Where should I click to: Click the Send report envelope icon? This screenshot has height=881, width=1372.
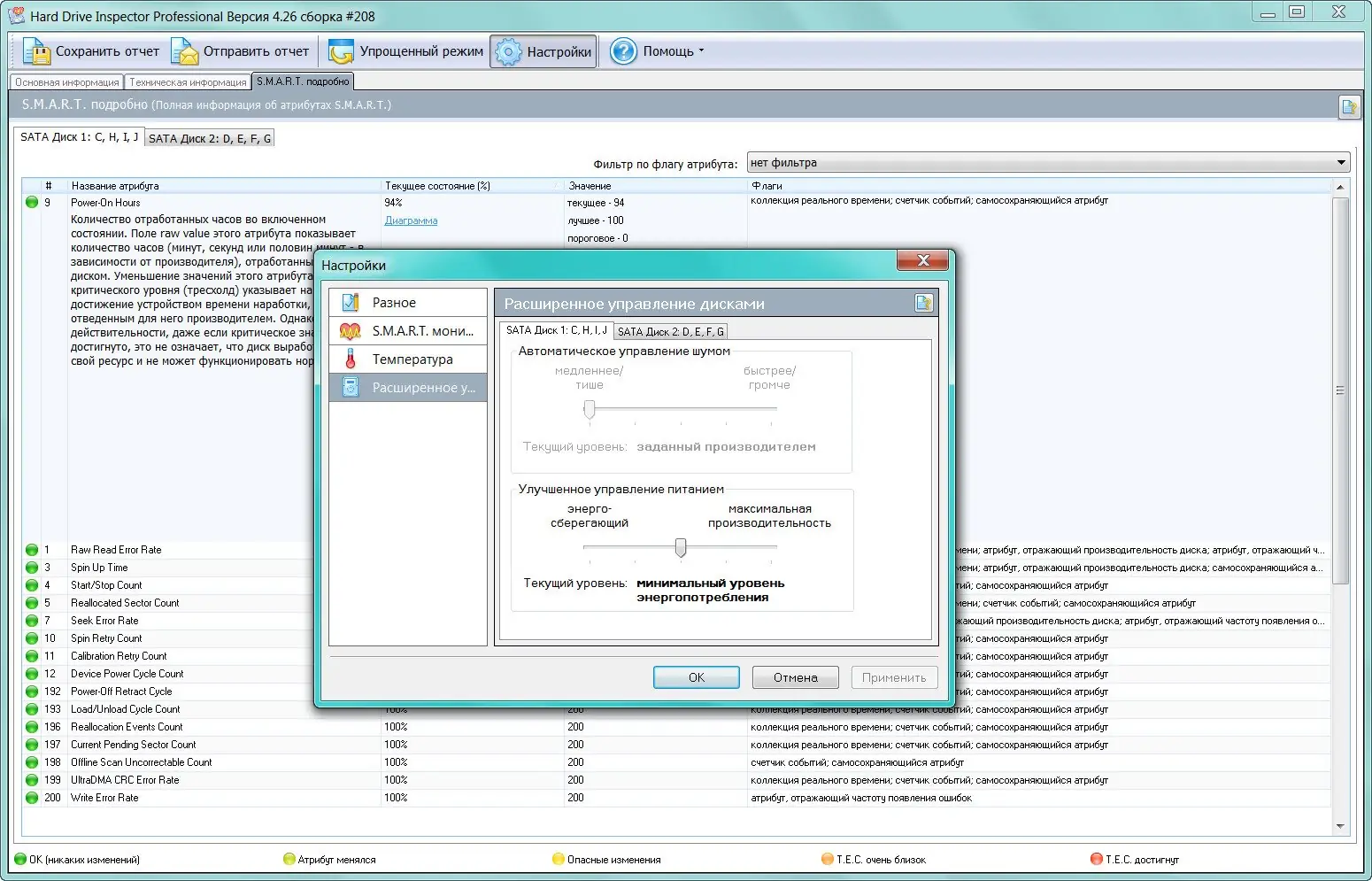click(x=184, y=51)
